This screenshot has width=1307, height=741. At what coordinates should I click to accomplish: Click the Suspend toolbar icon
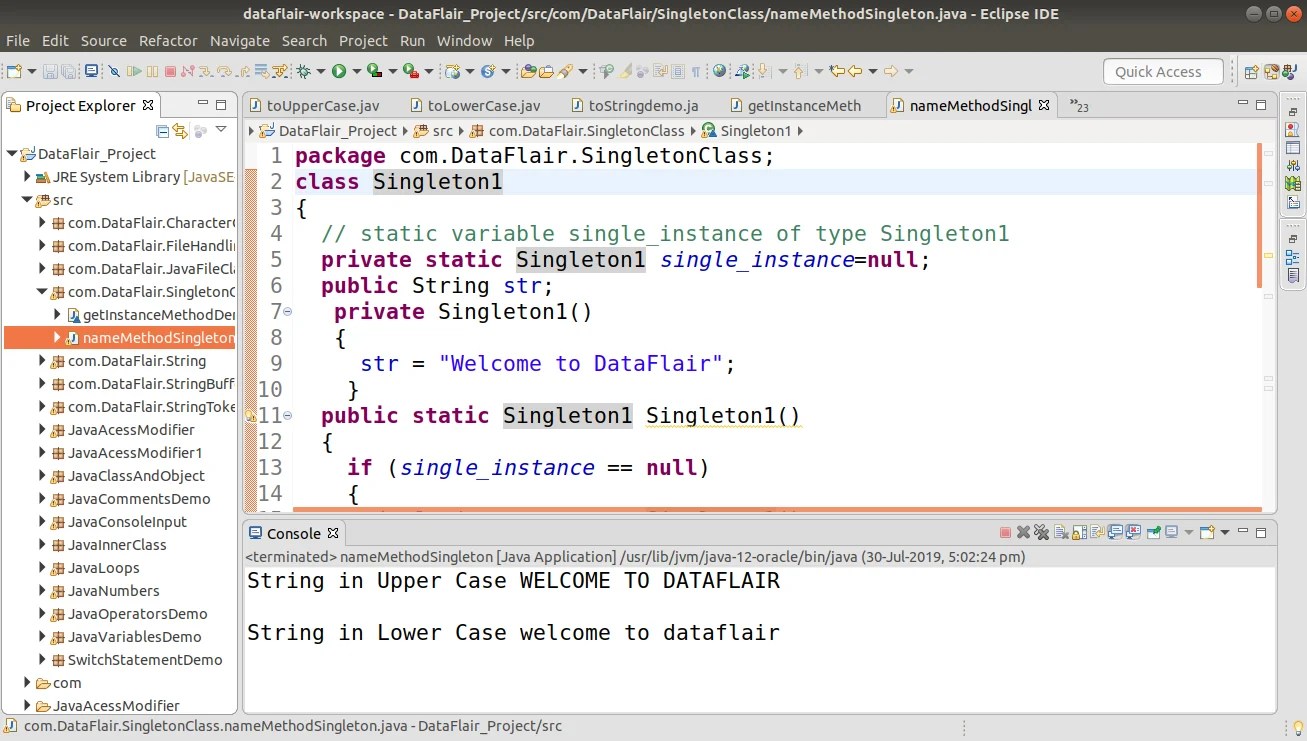152,71
